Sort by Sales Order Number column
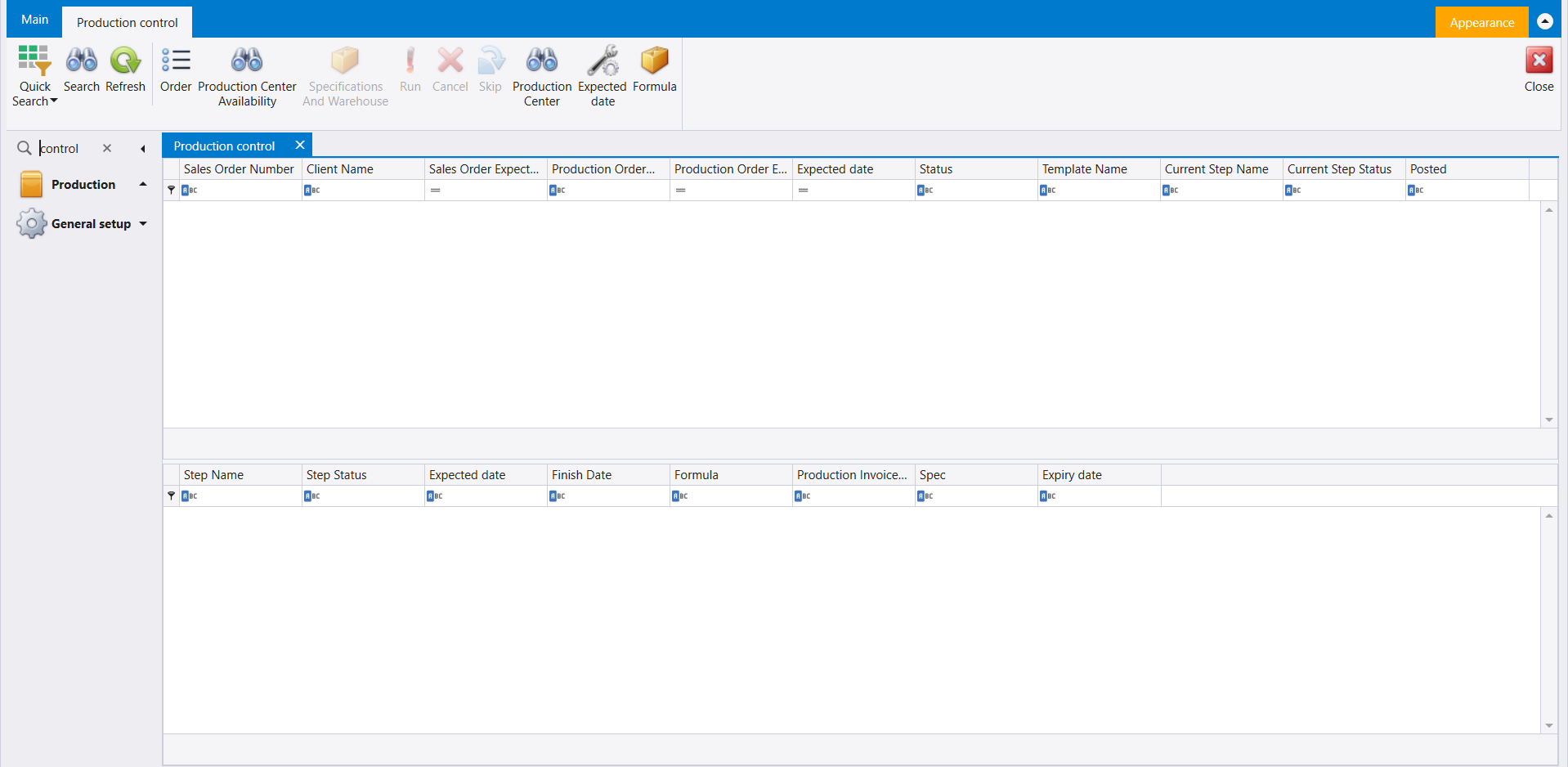The width and height of the screenshot is (1568, 767). pyautogui.click(x=240, y=169)
